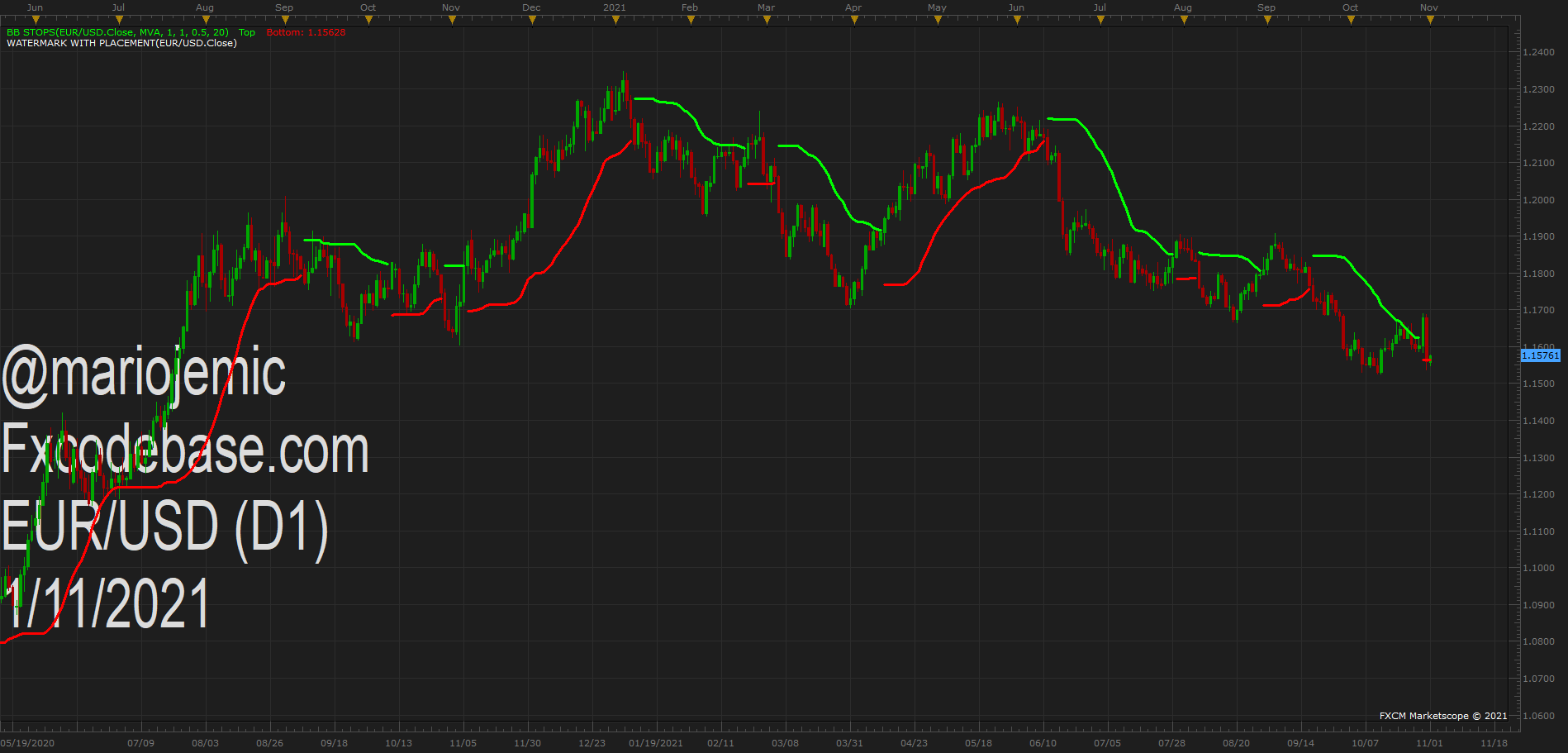This screenshot has height=753, width=1568.
Task: Click the 1.1000 price axis label
Action: [x=1538, y=568]
